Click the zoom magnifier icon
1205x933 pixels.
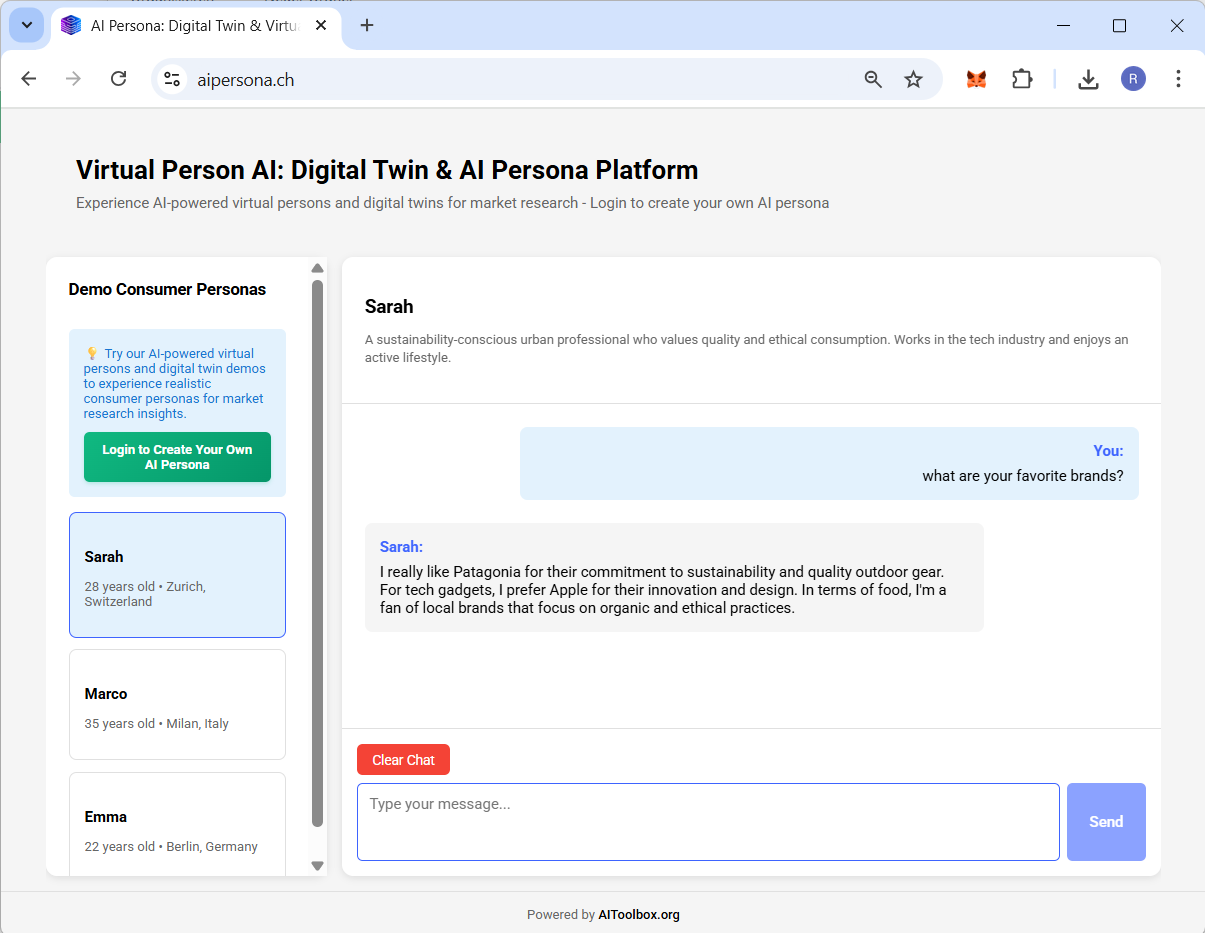(873, 80)
